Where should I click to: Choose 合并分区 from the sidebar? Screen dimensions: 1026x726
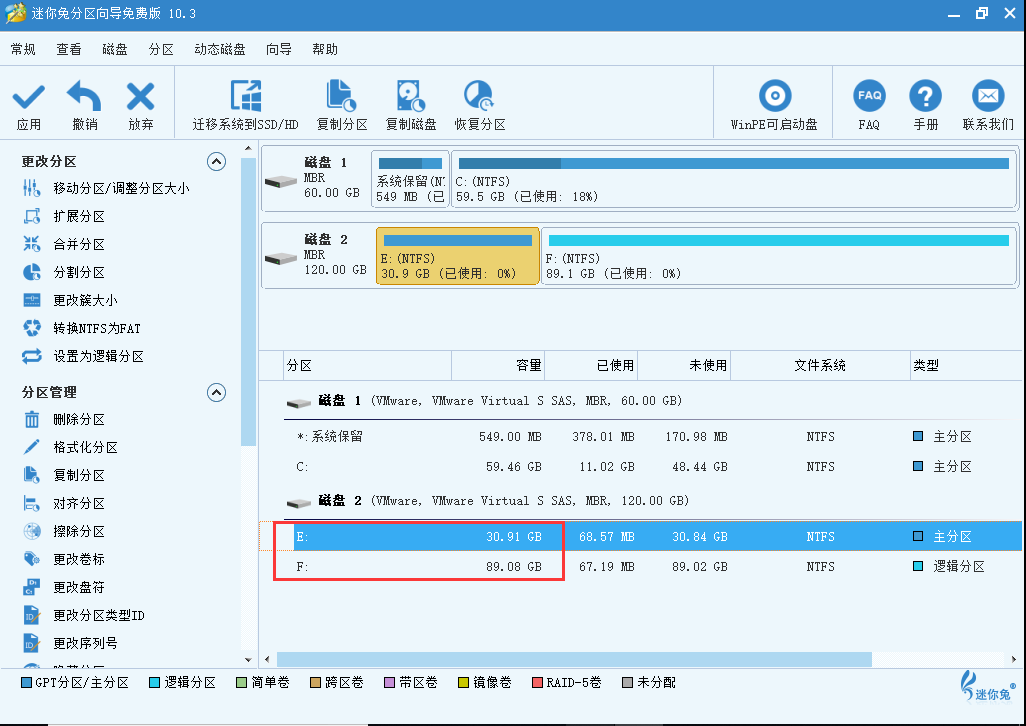pyautogui.click(x=79, y=245)
